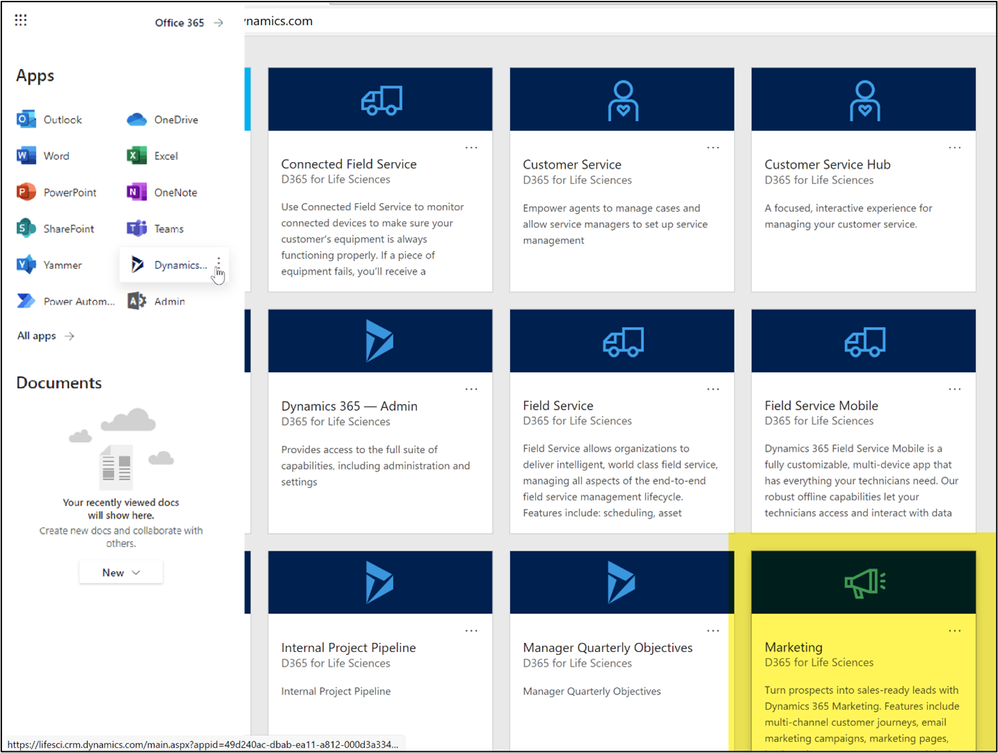Open the Customer Service Hub app title
The width and height of the screenshot is (998, 753).
coord(827,165)
